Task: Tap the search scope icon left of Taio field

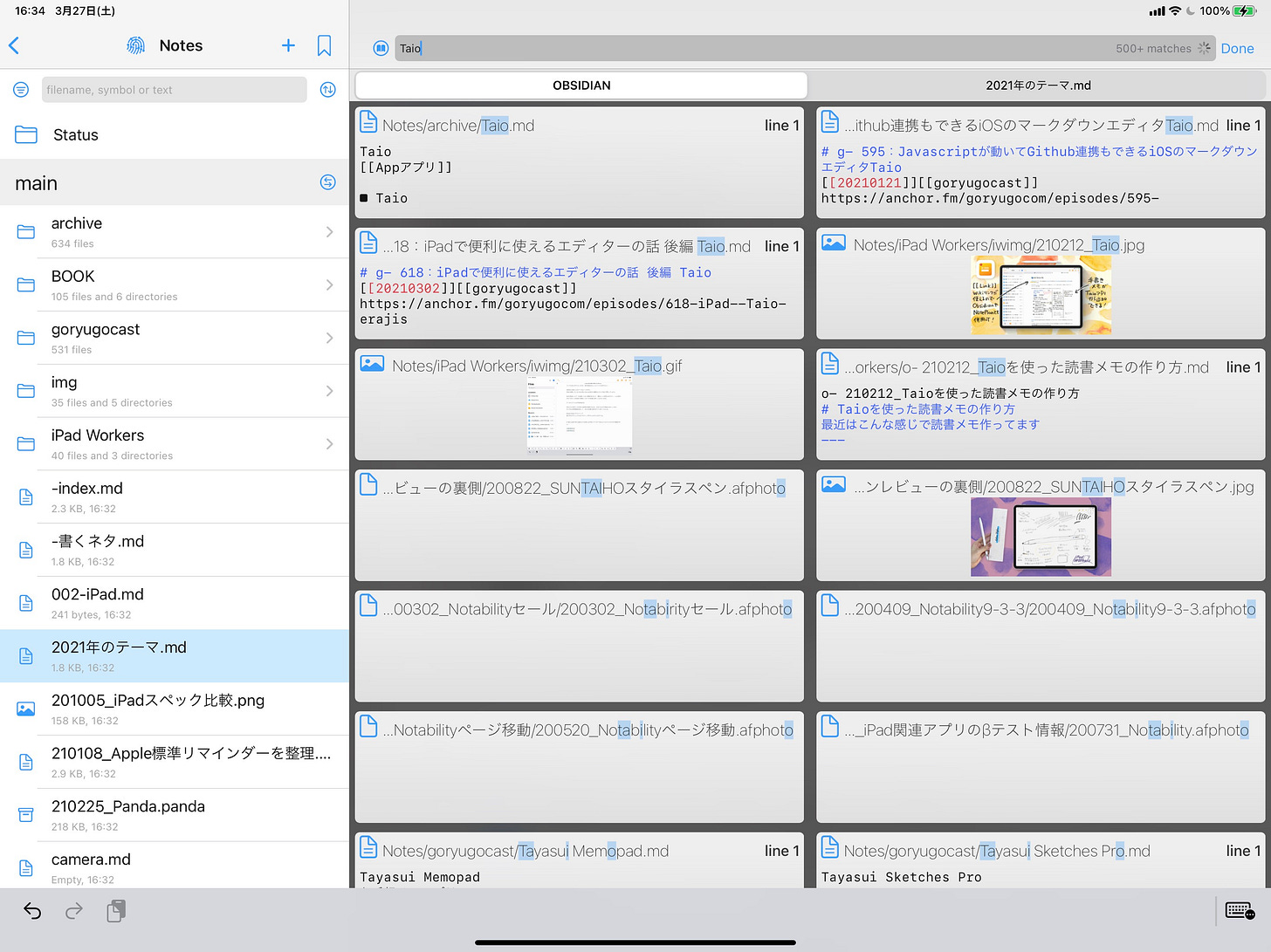Action: [381, 49]
